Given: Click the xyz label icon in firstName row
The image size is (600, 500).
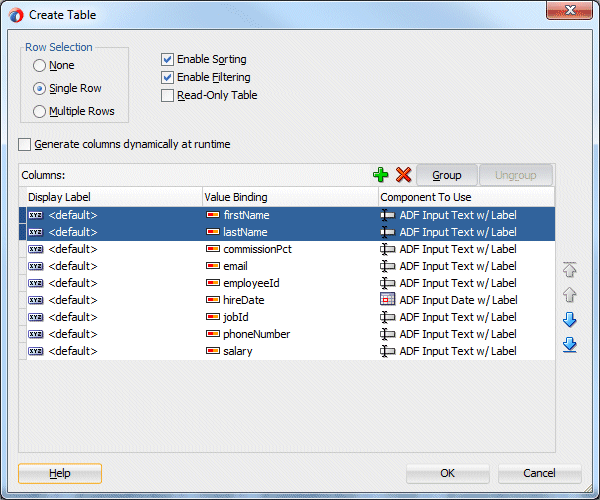Looking at the screenshot, I should 36,215.
